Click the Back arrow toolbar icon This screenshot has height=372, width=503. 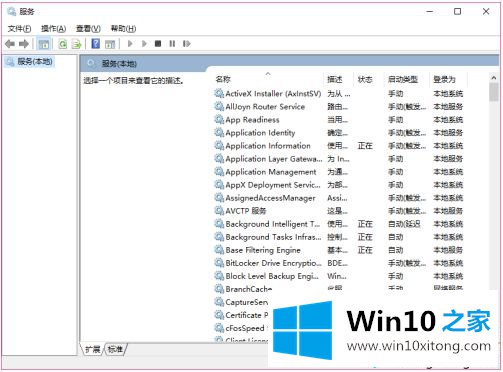coord(10,44)
